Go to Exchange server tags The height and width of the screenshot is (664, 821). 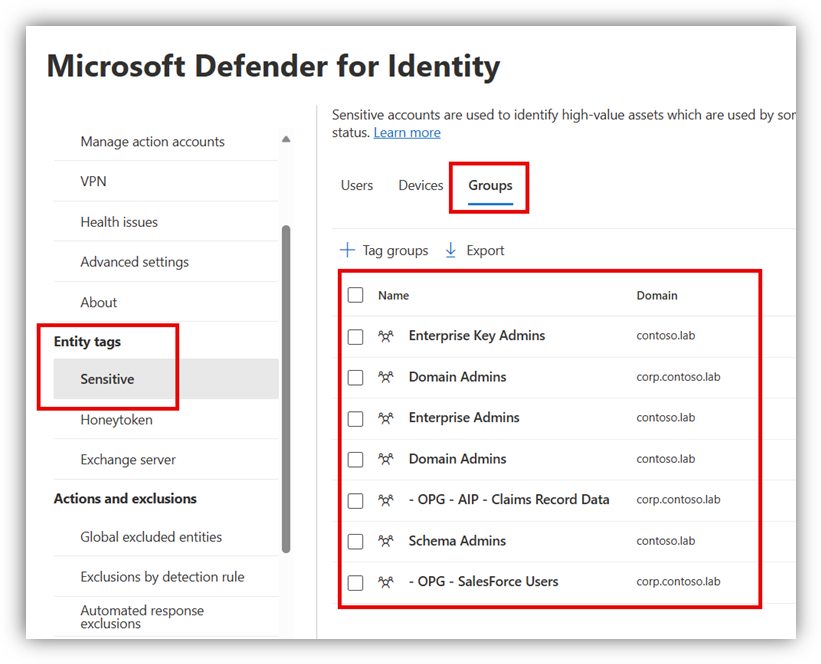128,460
